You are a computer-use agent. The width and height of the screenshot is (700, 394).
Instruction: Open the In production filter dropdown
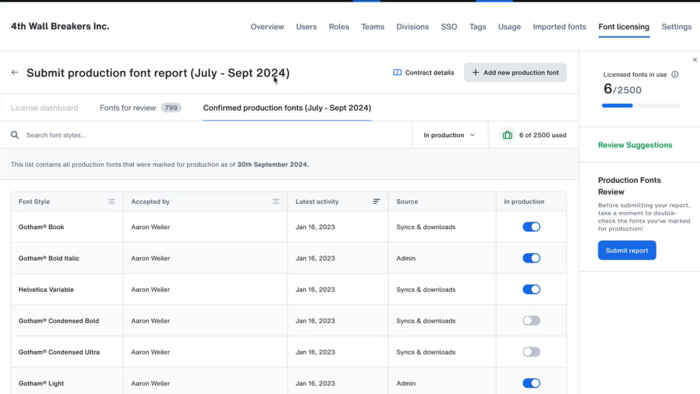tap(450, 135)
